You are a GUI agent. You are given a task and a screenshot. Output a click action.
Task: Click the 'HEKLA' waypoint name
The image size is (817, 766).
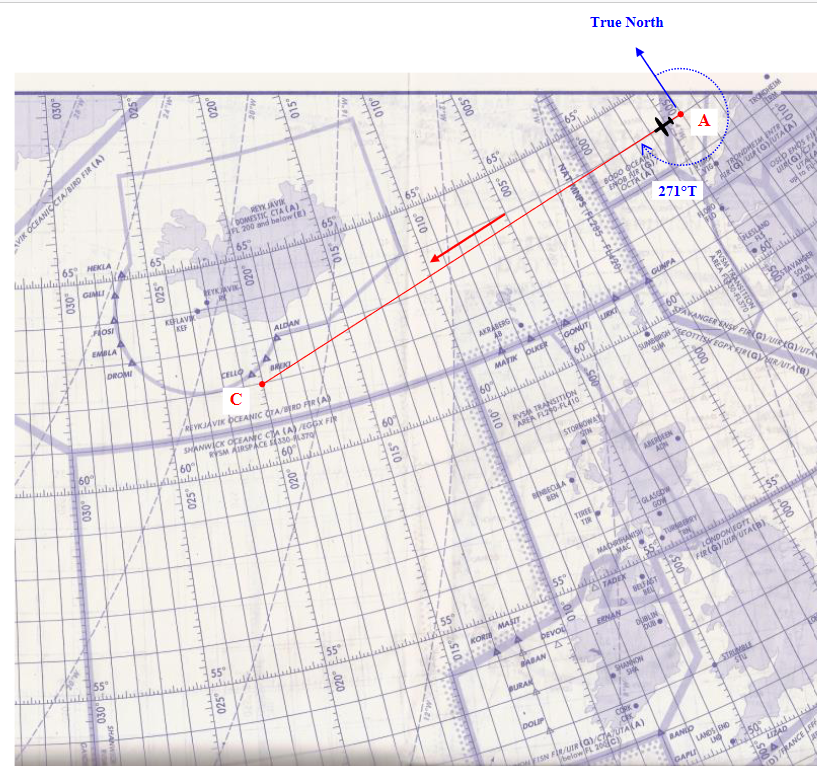click(x=99, y=268)
